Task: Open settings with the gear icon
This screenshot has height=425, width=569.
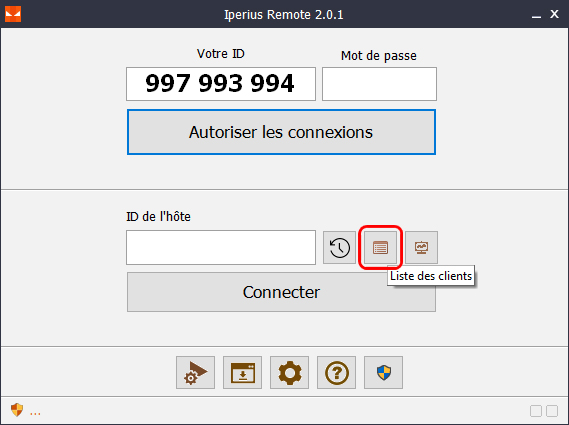Action: point(290,372)
